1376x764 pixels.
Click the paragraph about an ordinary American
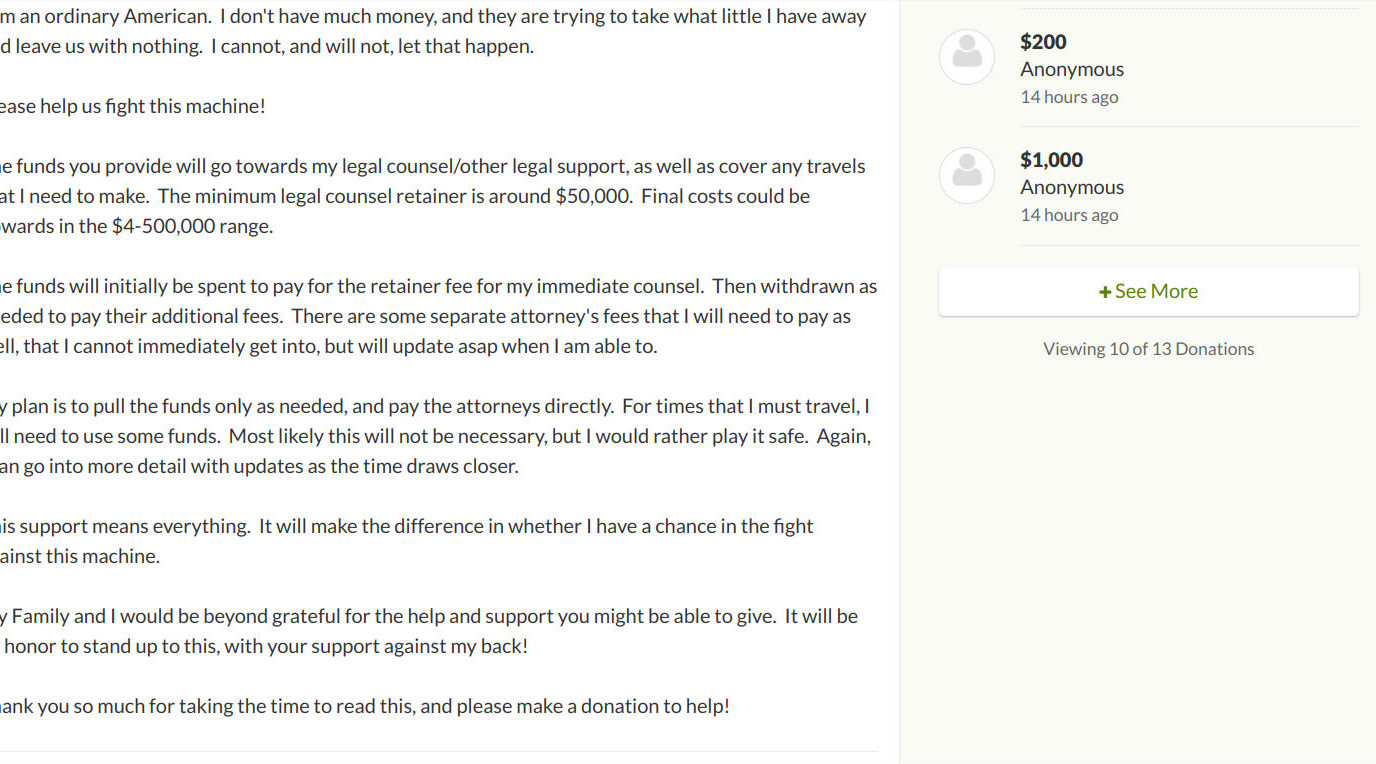tap(433, 31)
